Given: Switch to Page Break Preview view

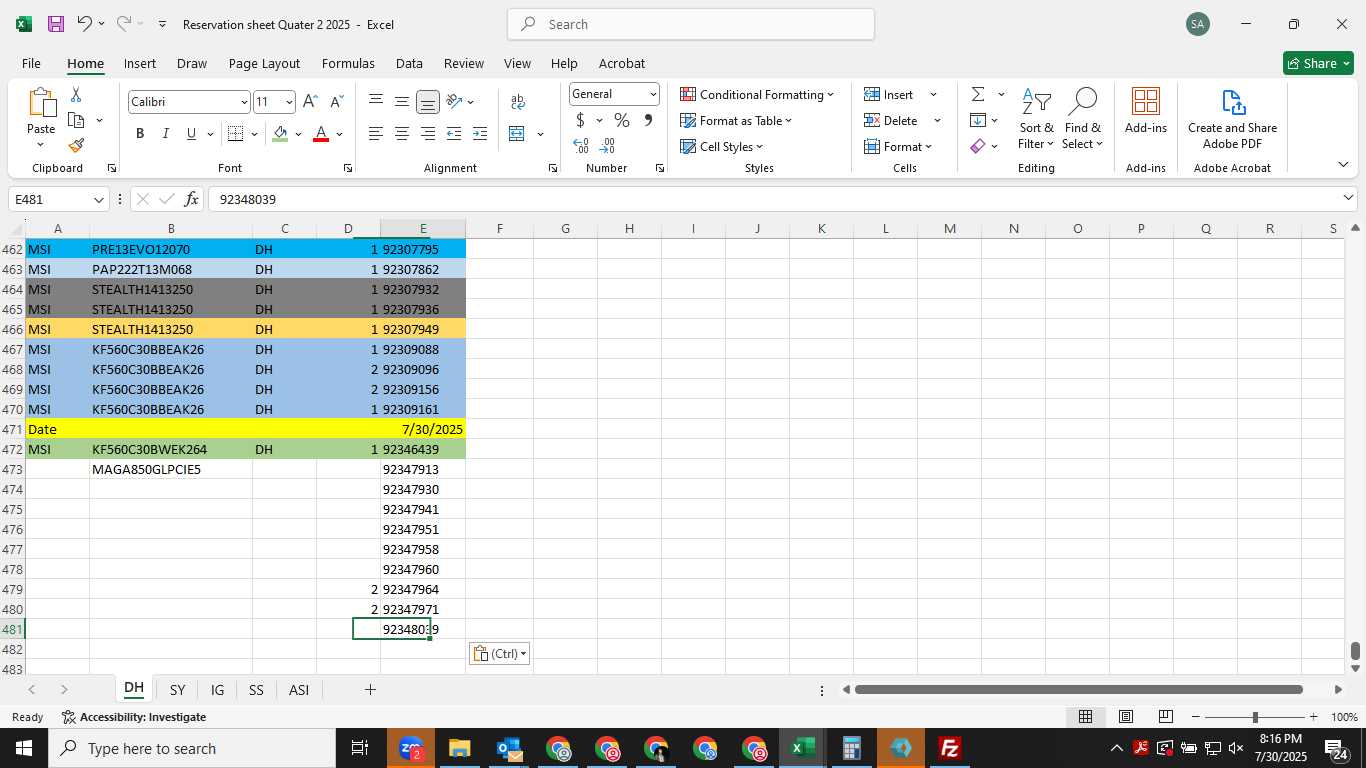Looking at the screenshot, I should pos(1166,717).
